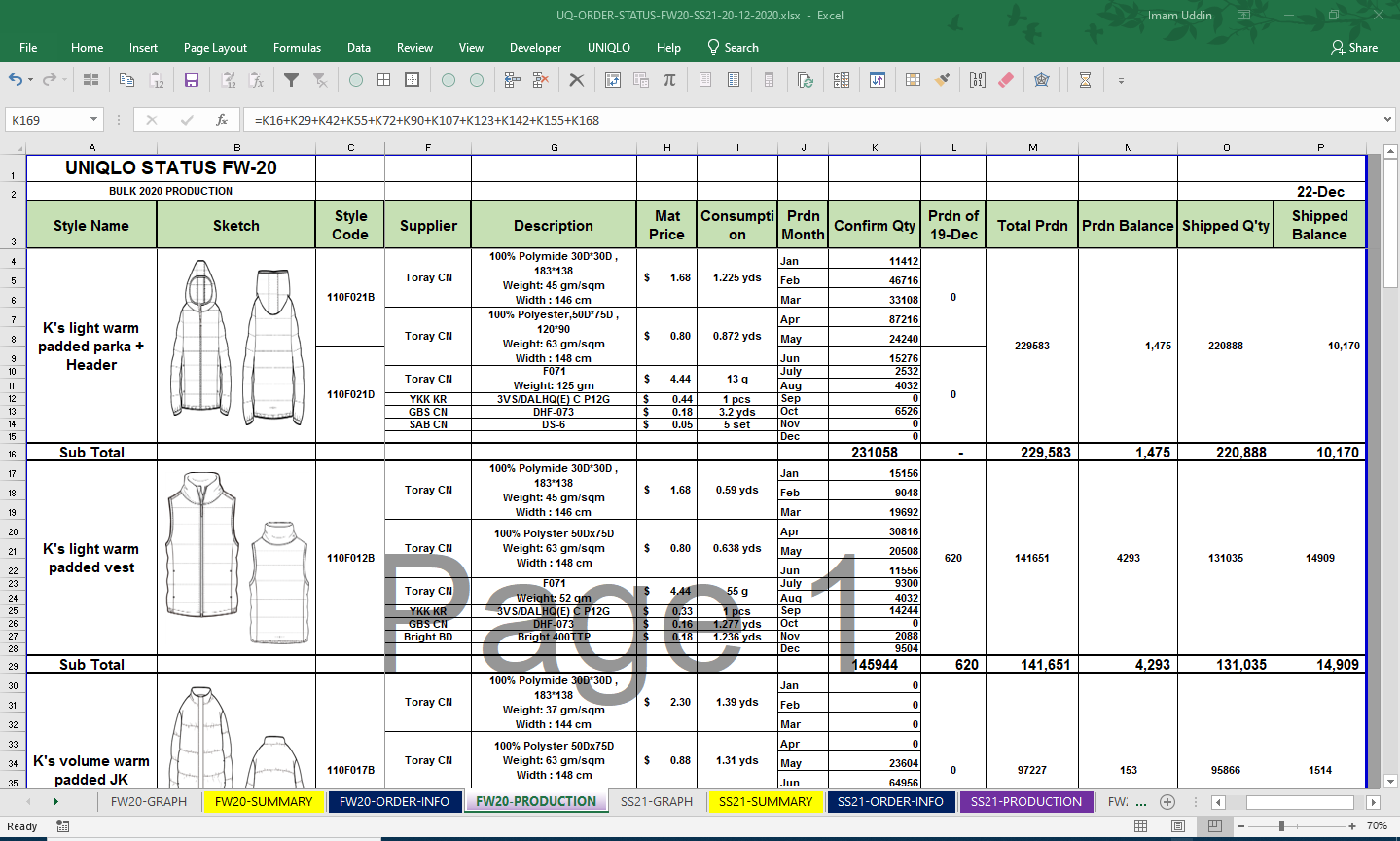Click the black X delete icon
This screenshot has height=841, width=1400.
[x=577, y=80]
